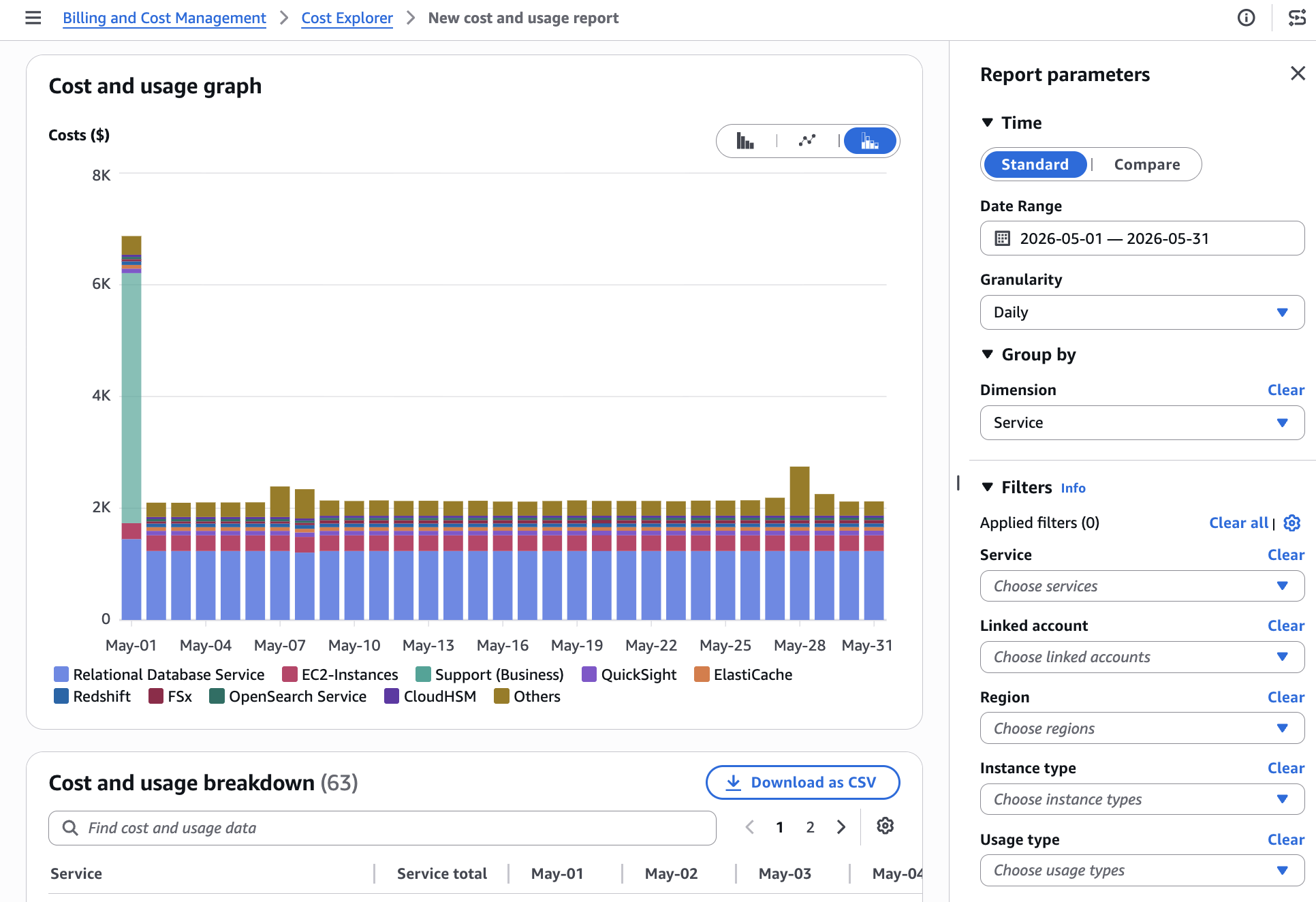Switch to bar chart view

[745, 141]
